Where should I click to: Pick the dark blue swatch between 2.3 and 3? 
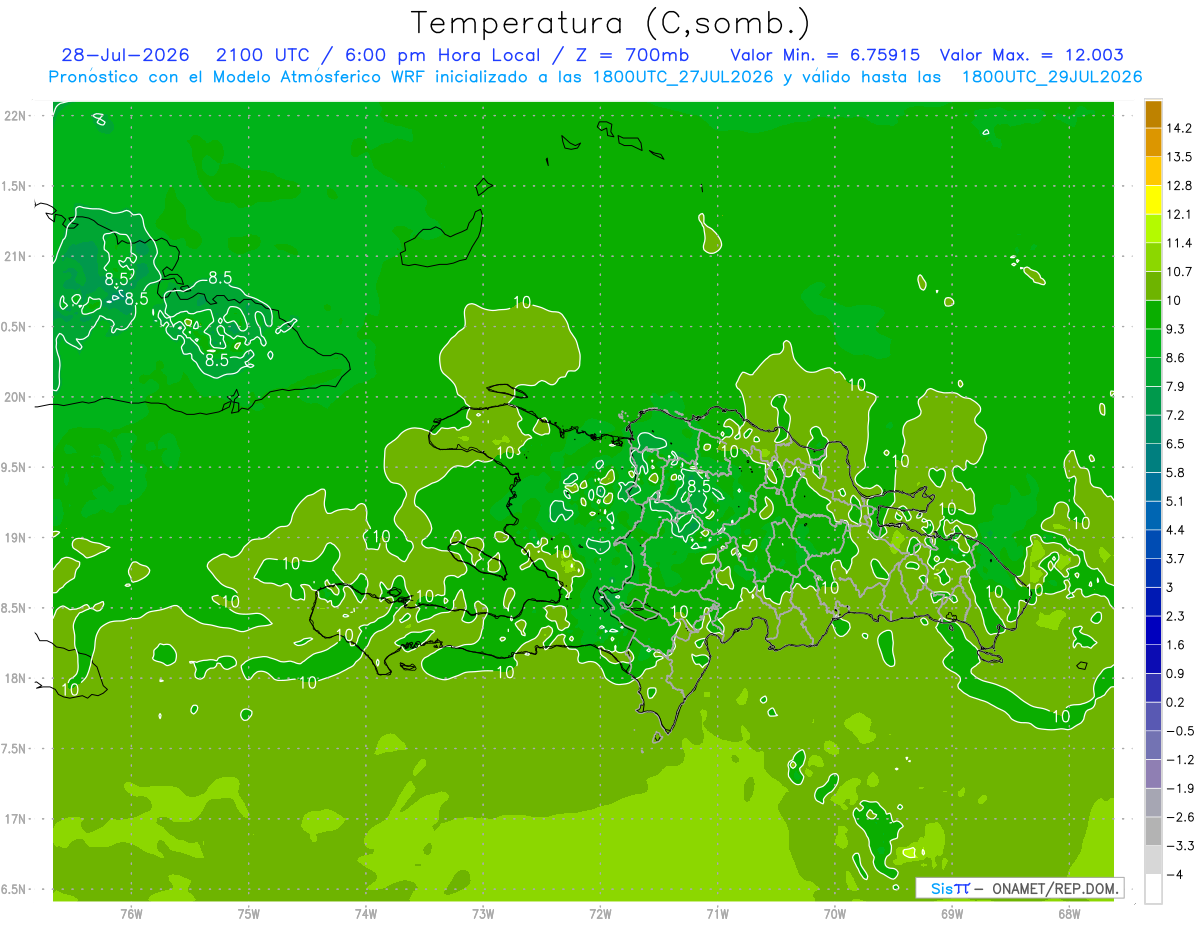tap(1153, 602)
